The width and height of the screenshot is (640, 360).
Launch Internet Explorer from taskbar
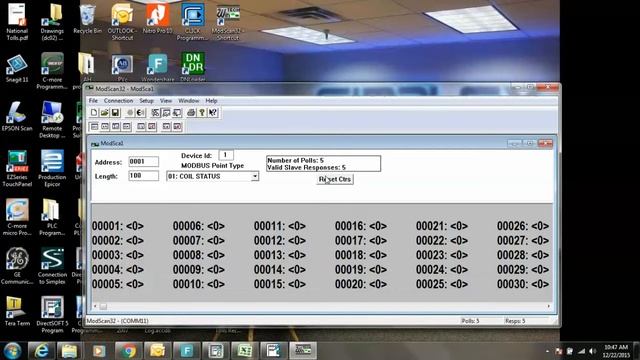(x=41, y=351)
